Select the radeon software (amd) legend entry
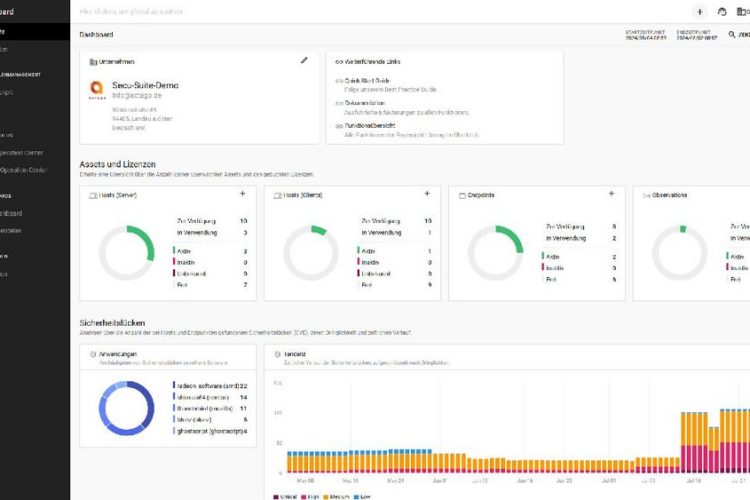Screen dimensions: 750x500 click(210, 385)
